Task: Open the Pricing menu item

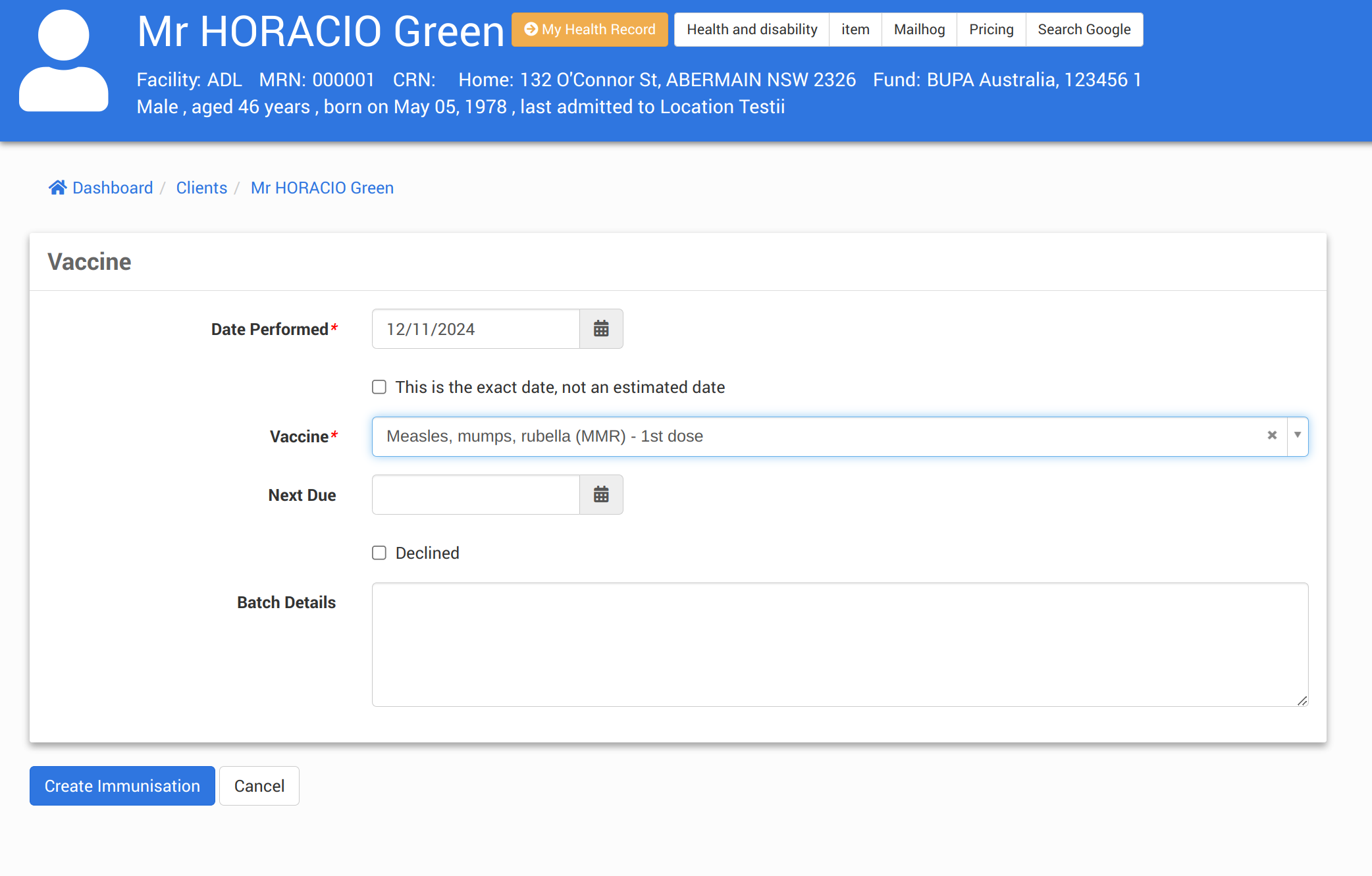Action: pyautogui.click(x=991, y=30)
